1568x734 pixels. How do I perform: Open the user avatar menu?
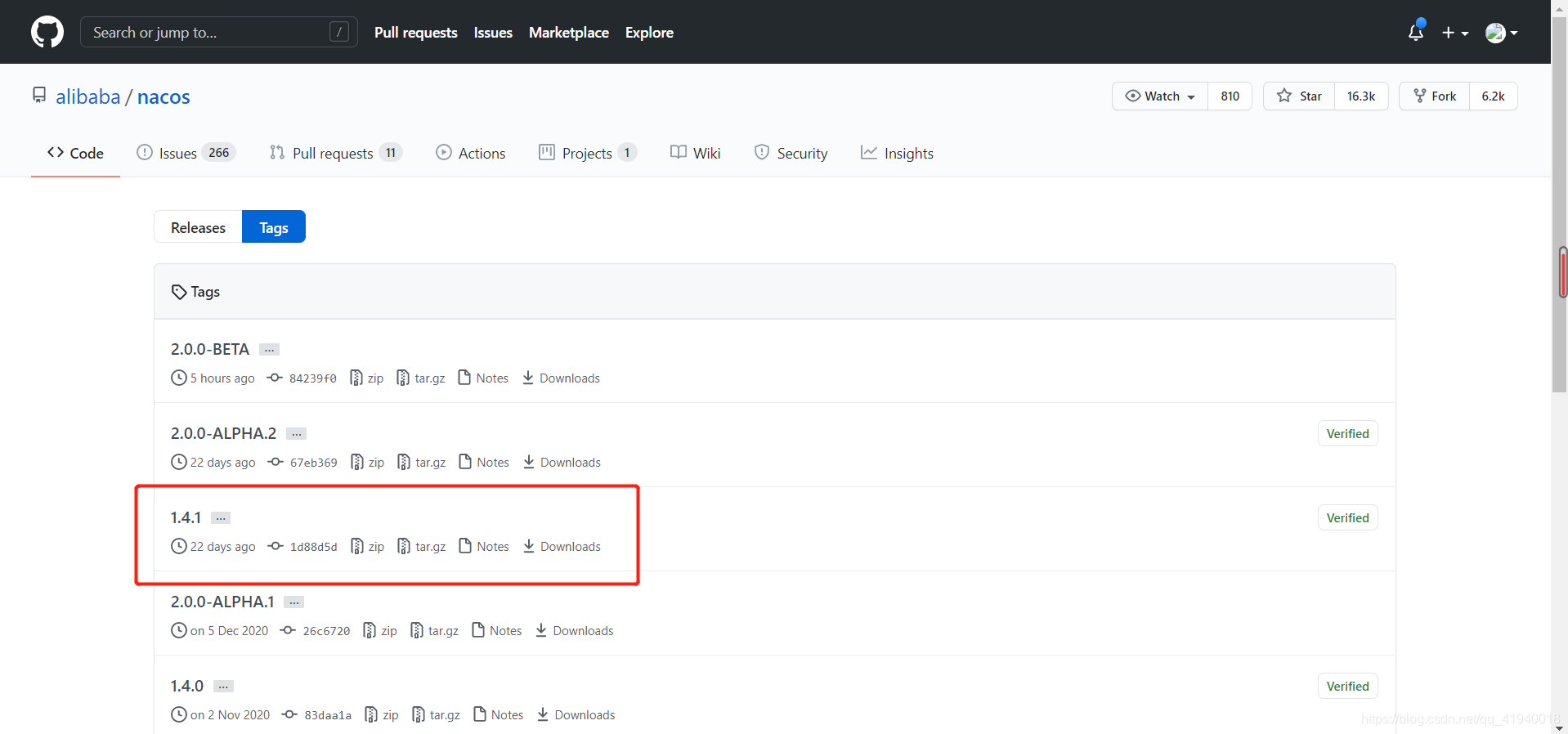1502,33
